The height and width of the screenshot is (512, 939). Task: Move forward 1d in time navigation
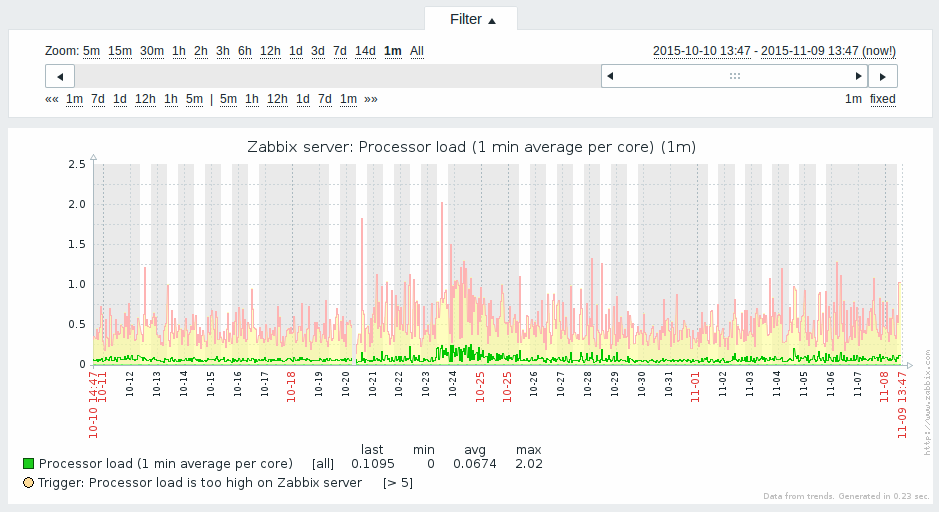[x=303, y=99]
